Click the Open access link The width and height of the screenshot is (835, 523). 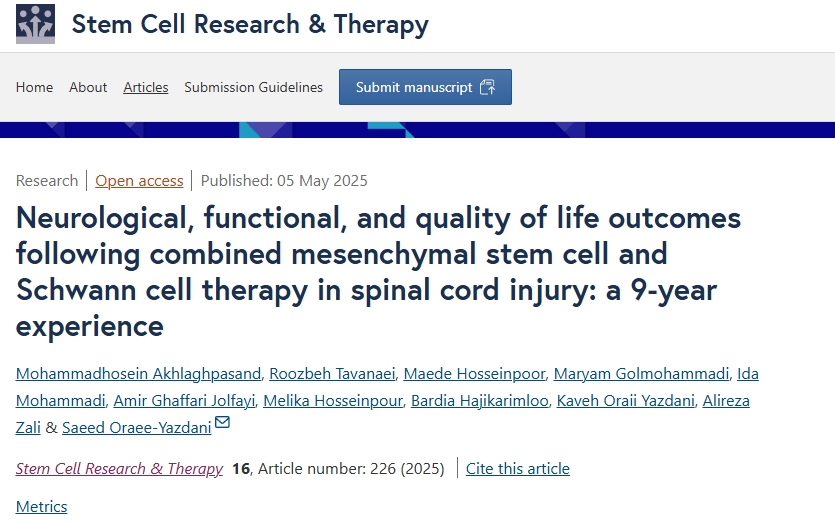click(139, 181)
